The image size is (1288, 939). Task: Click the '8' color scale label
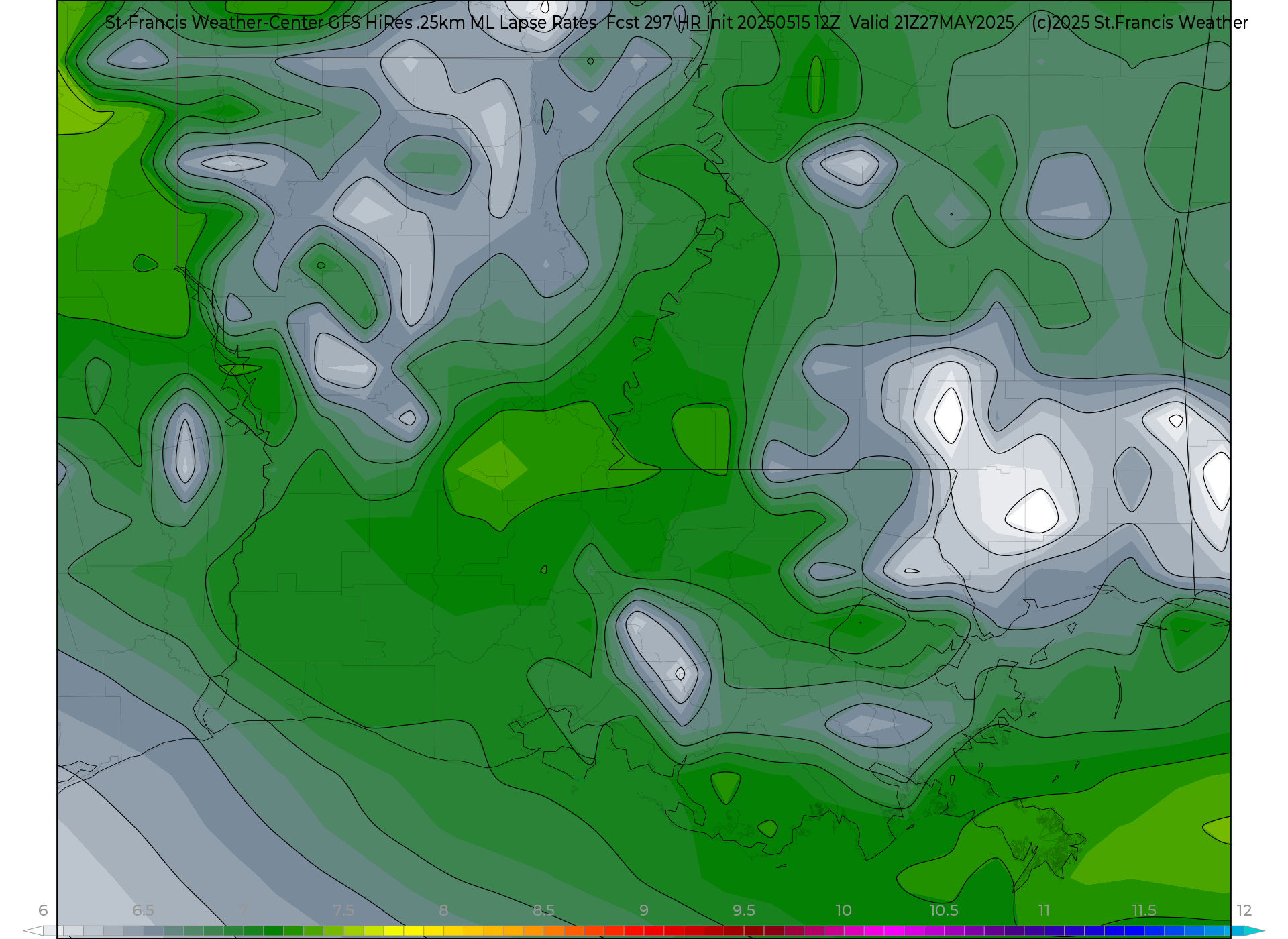[x=443, y=910]
